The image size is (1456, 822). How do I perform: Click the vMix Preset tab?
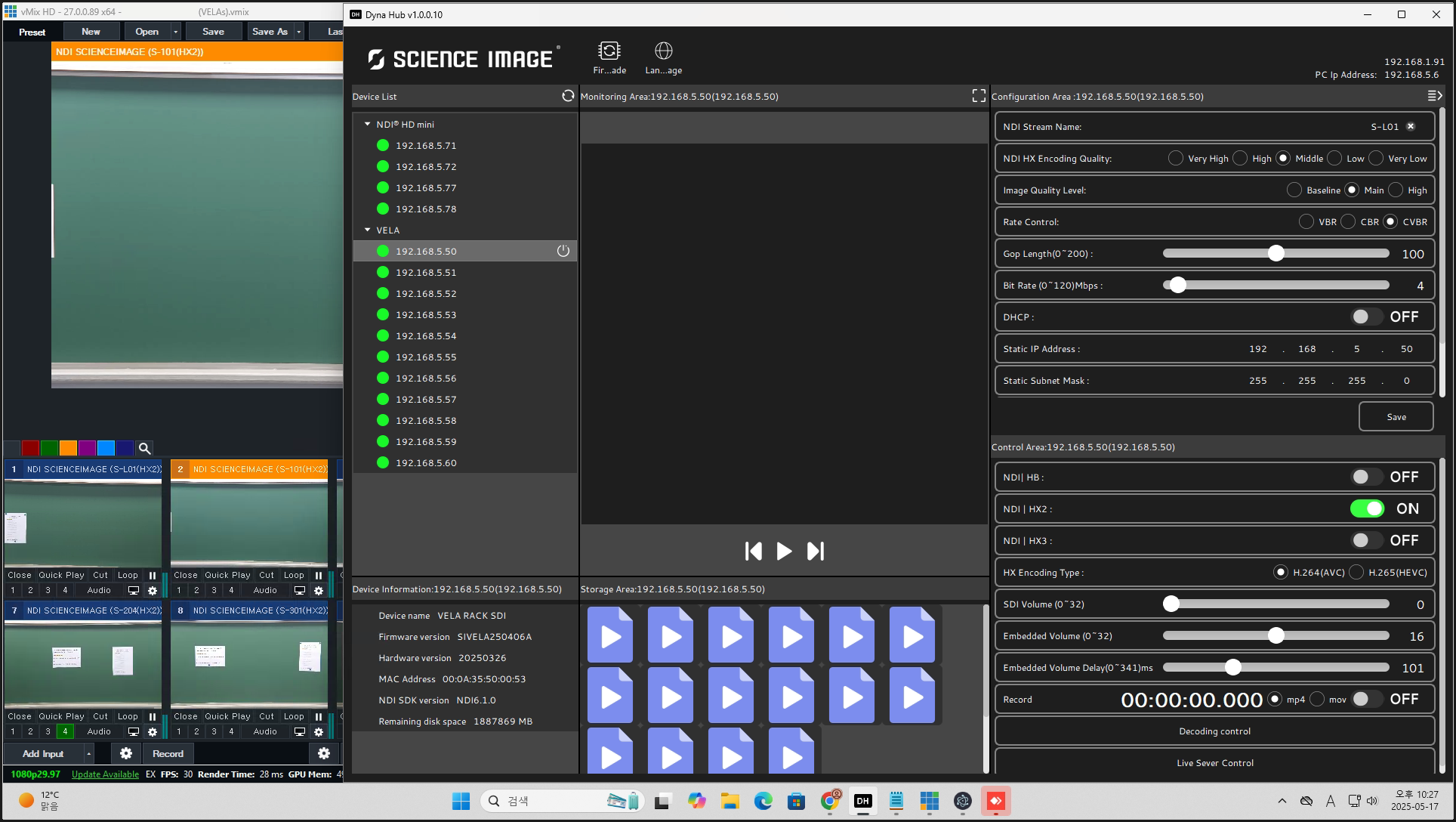coord(32,32)
